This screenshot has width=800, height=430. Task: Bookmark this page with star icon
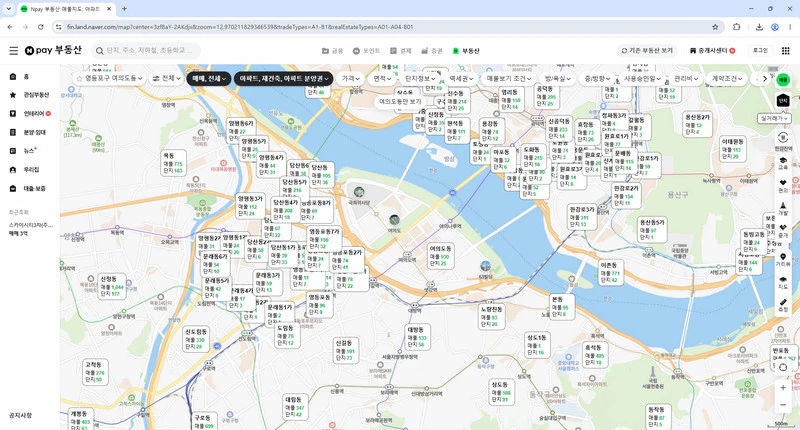(x=715, y=27)
